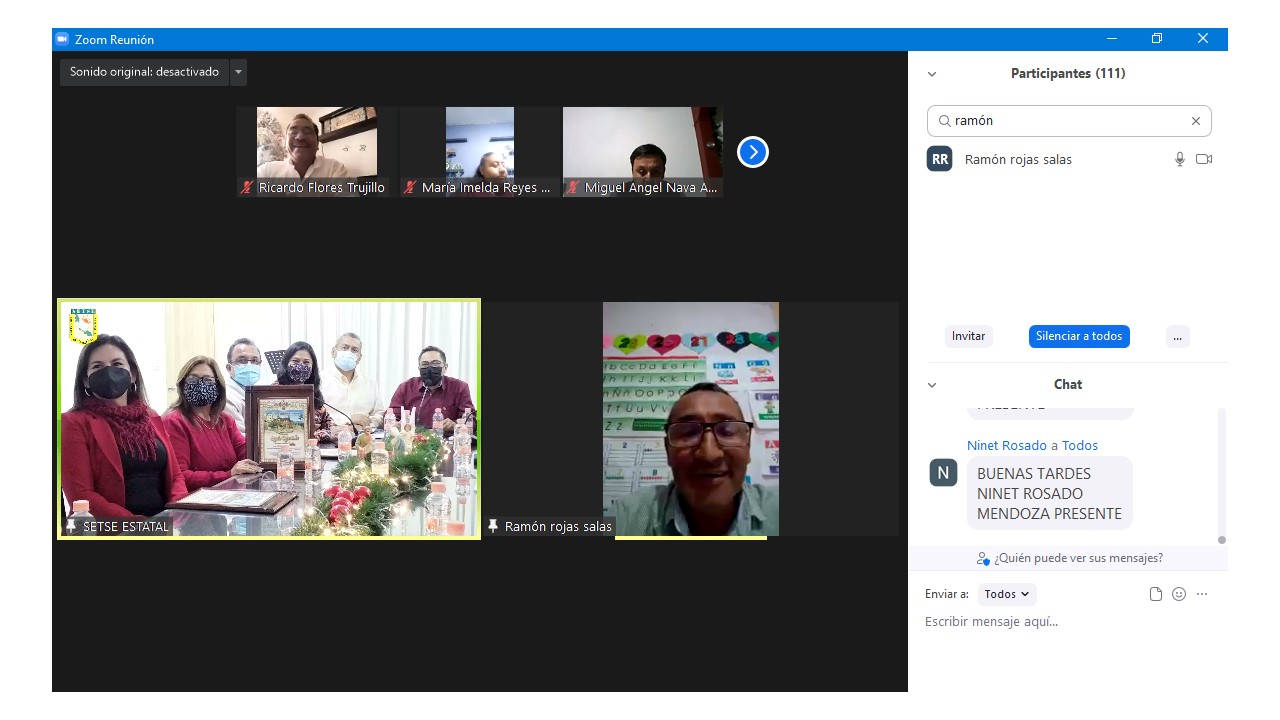
Task: Select the 'BUENAS TARDES NINET ROSADO' chat message
Action: (1049, 493)
